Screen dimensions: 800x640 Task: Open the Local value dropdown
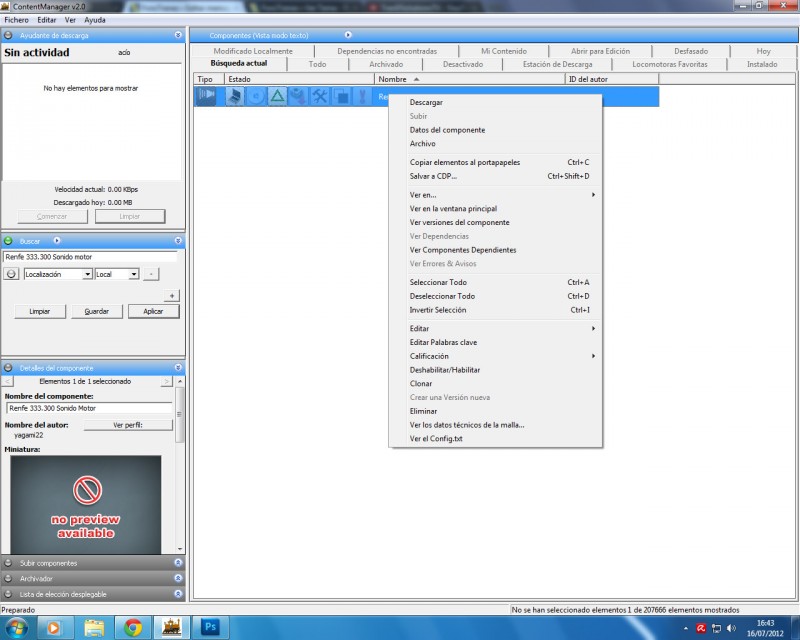pyautogui.click(x=134, y=274)
